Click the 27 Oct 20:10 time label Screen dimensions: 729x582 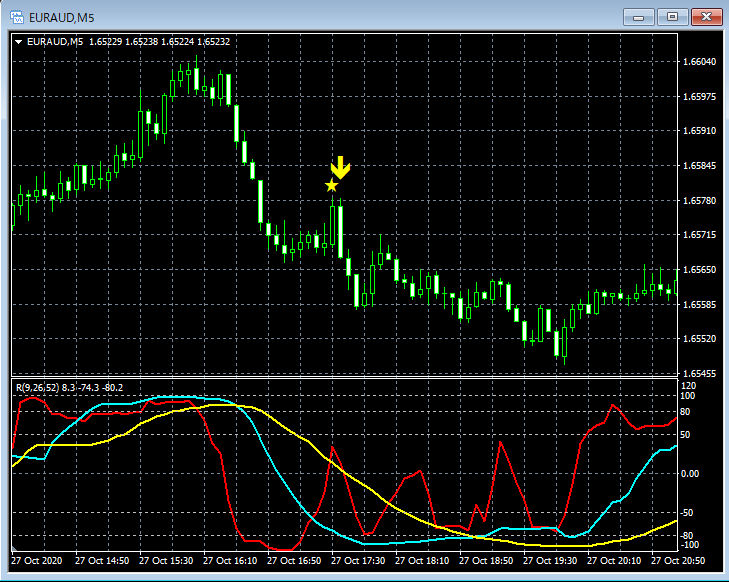(x=614, y=561)
